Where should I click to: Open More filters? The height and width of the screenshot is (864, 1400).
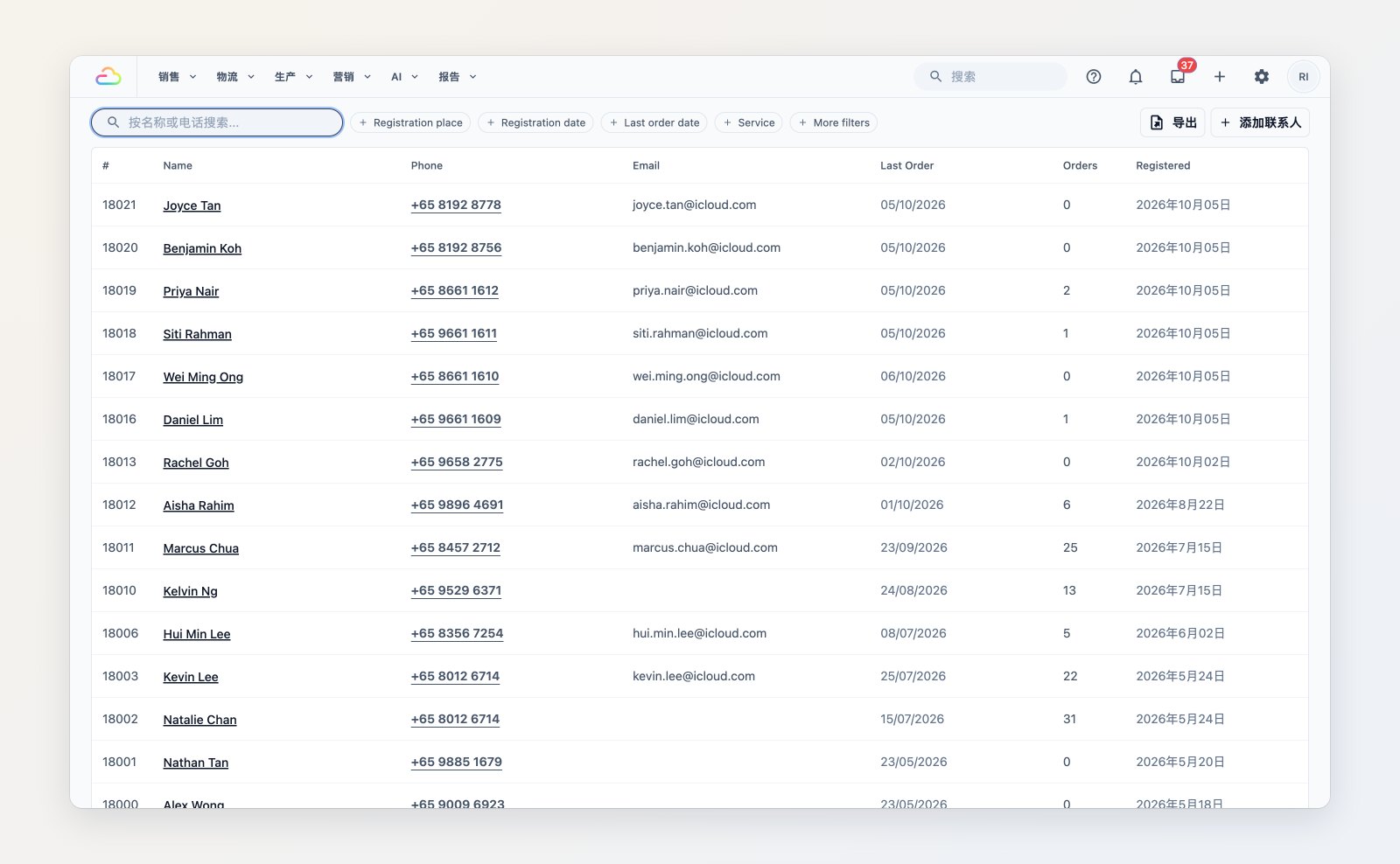click(x=834, y=122)
